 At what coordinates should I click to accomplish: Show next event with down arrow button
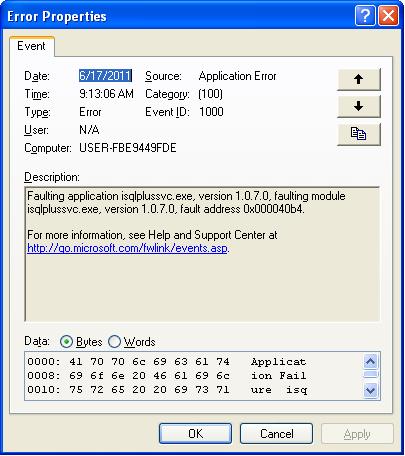[359, 107]
